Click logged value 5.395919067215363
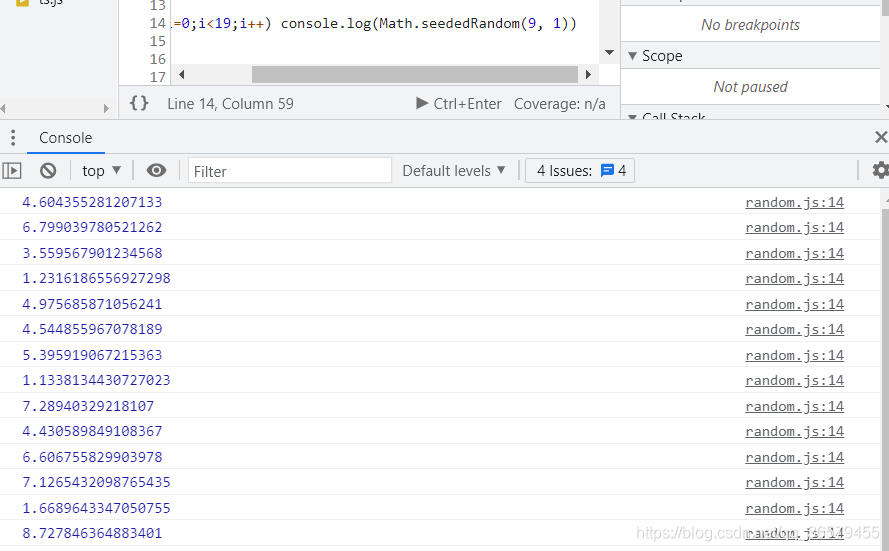889x551 pixels. point(92,355)
